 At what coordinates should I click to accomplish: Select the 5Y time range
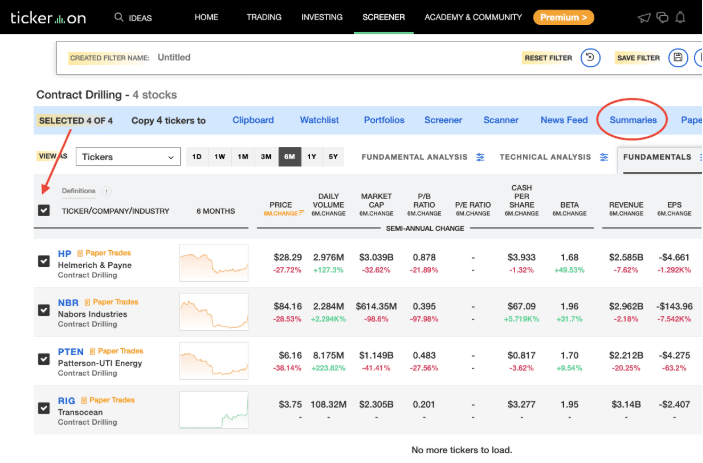333,157
